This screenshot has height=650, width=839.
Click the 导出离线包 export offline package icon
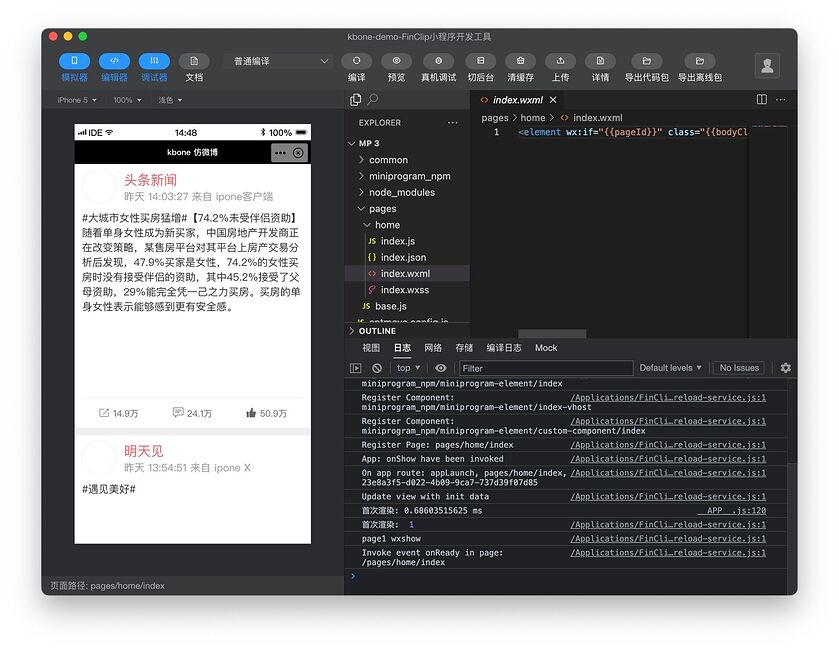(x=700, y=61)
